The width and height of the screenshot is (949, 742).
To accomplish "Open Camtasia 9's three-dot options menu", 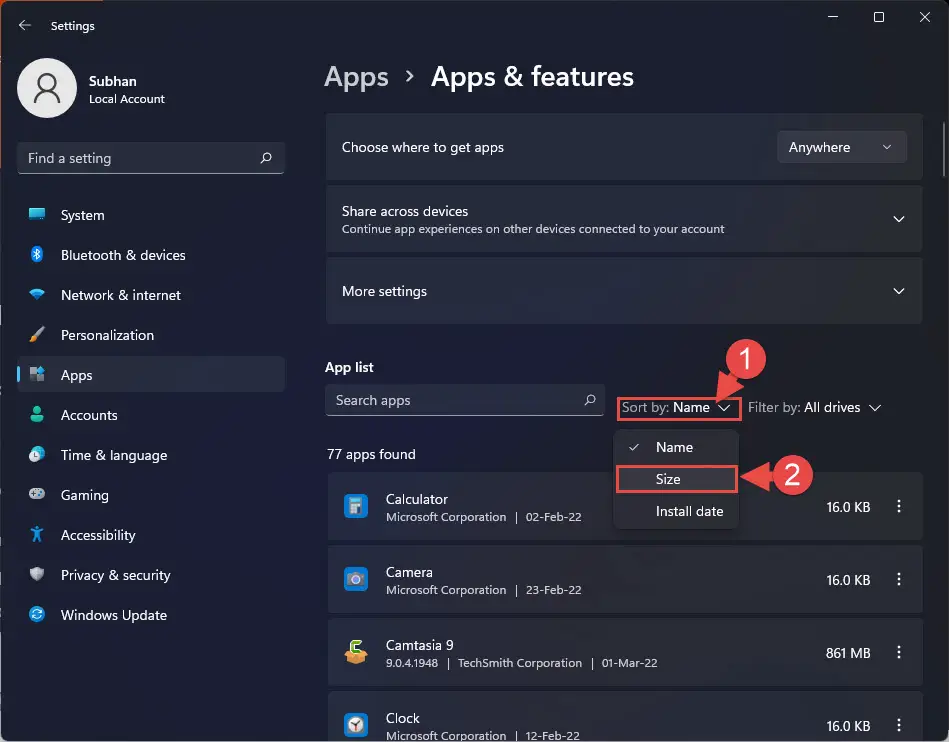I will [899, 652].
